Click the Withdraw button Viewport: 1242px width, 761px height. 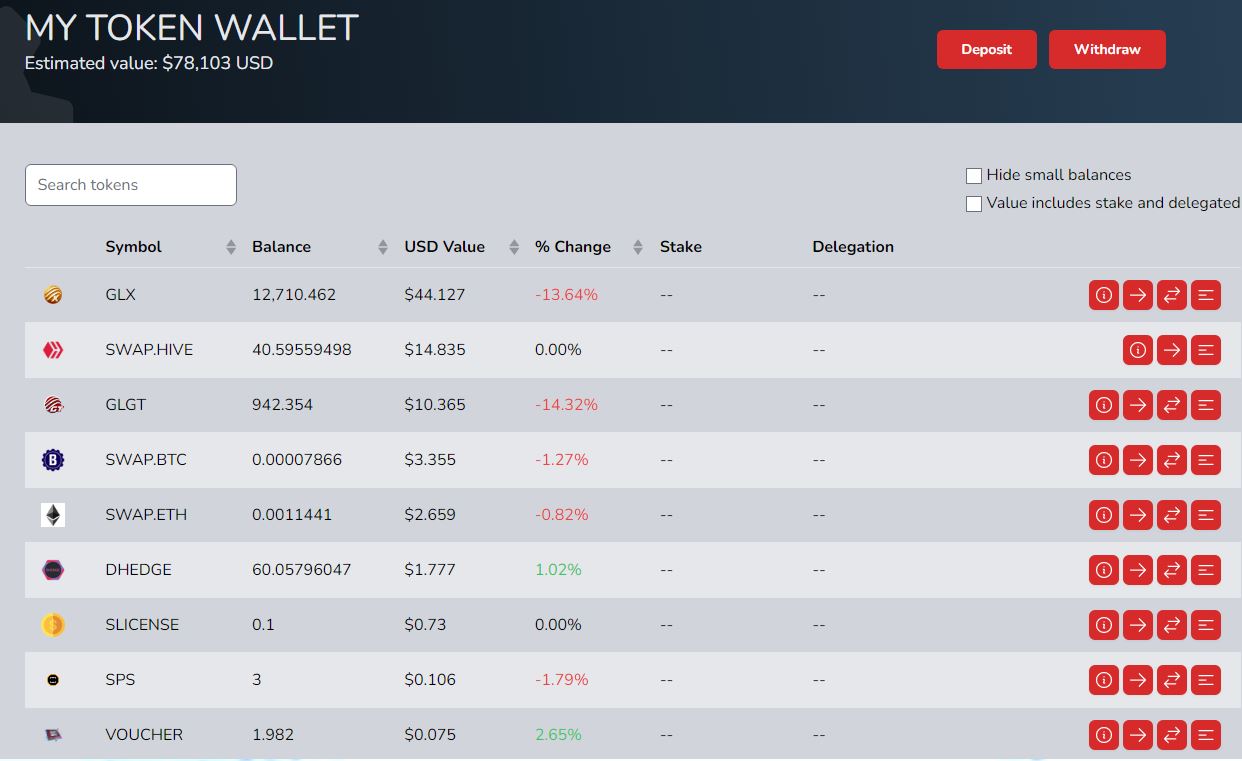point(1107,49)
